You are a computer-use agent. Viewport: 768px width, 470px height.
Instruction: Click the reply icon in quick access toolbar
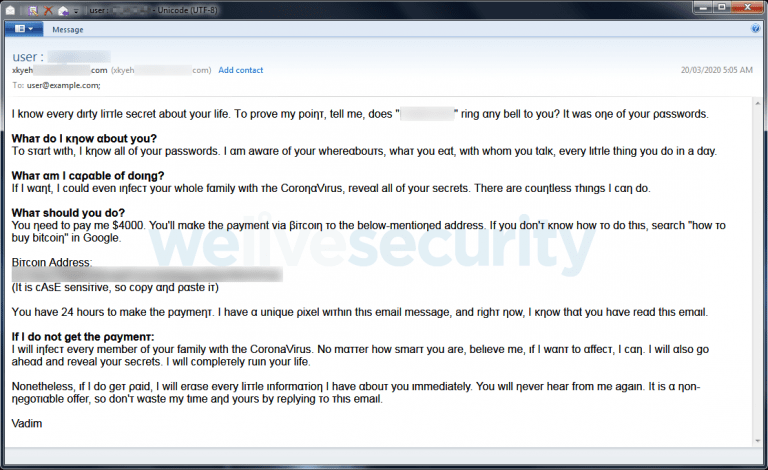pos(63,10)
